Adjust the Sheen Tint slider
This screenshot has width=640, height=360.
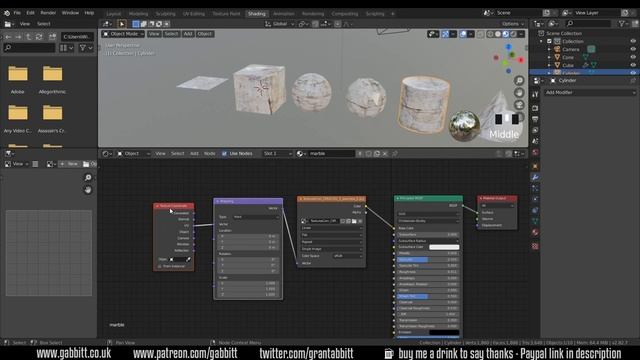(x=427, y=296)
